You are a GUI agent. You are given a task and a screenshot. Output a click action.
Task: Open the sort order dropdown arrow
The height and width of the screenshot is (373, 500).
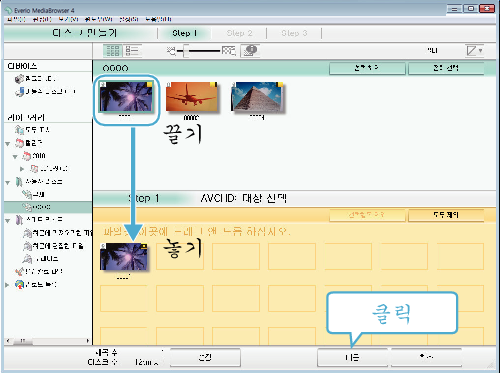[480, 51]
